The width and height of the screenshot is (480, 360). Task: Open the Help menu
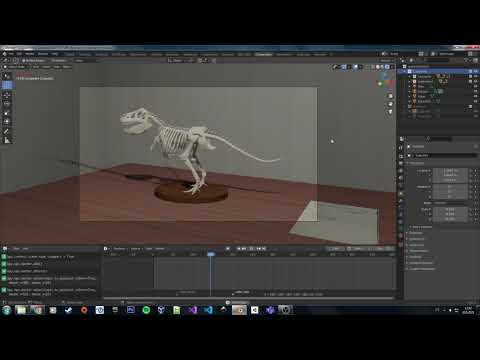pos(55,54)
